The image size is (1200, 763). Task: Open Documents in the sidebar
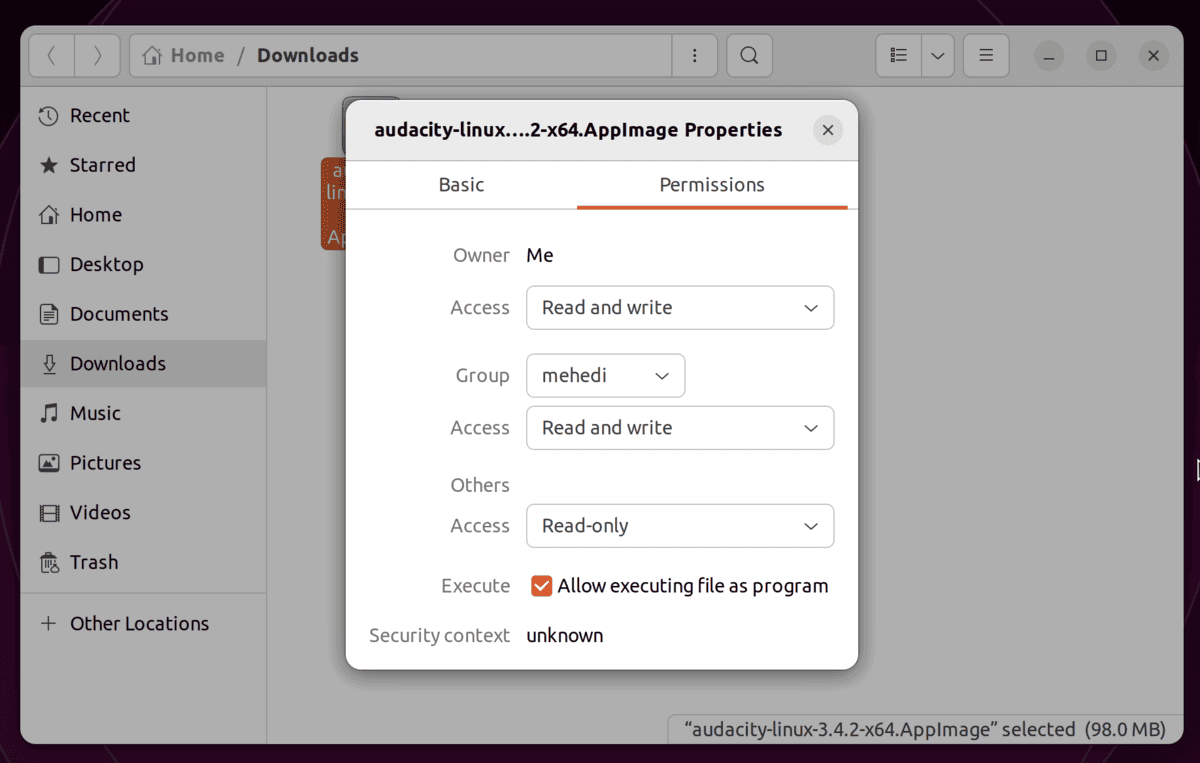(x=143, y=314)
